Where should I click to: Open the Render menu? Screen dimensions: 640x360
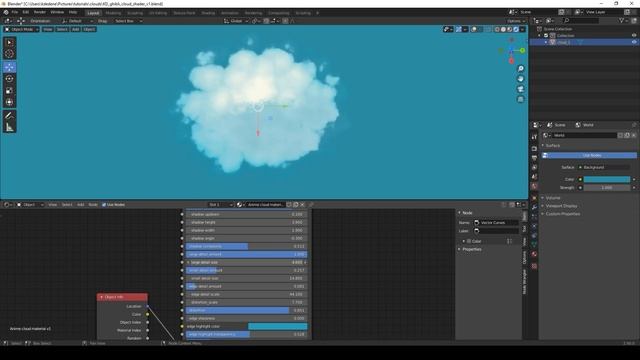[40, 12]
